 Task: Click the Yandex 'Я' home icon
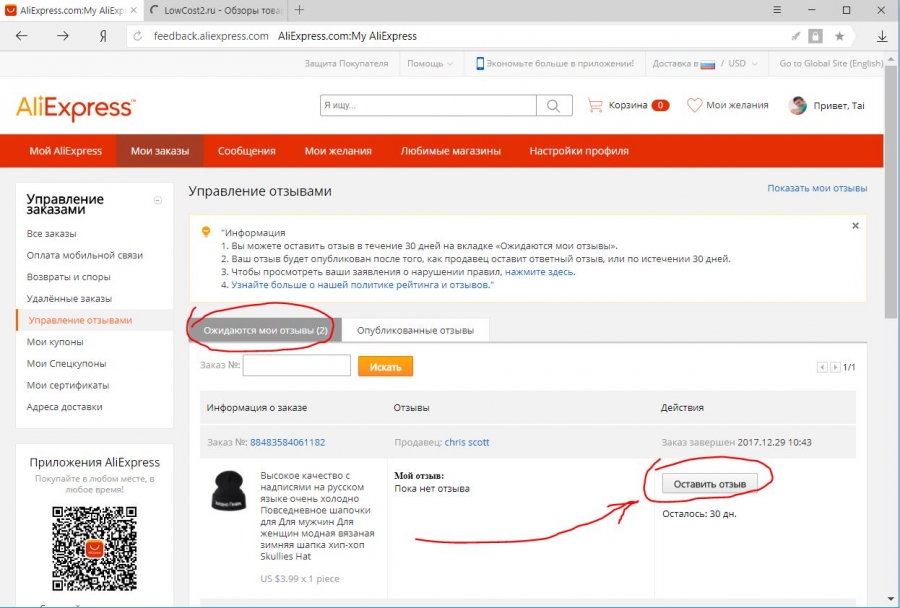click(x=102, y=36)
